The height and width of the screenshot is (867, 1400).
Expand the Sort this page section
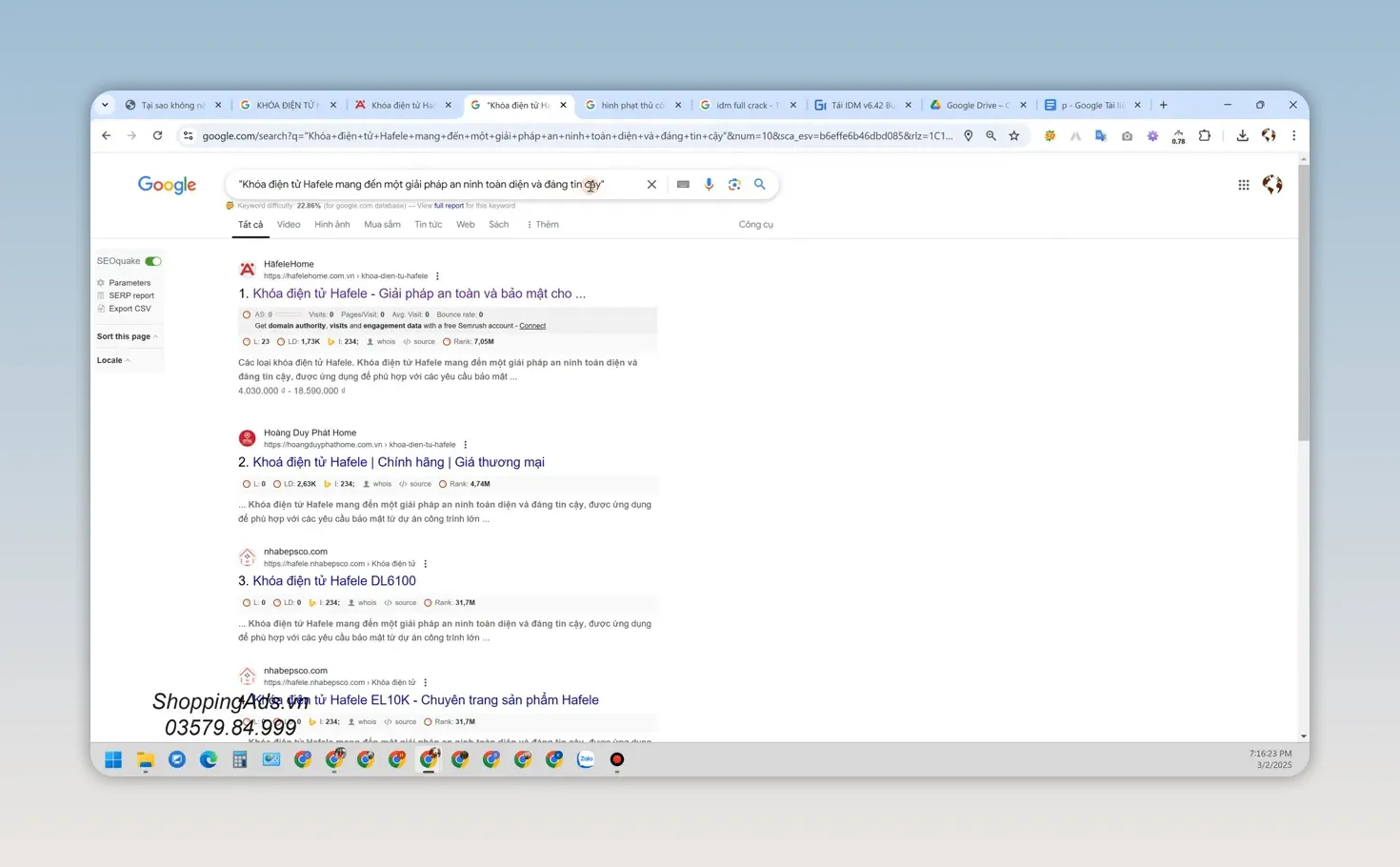click(x=127, y=336)
